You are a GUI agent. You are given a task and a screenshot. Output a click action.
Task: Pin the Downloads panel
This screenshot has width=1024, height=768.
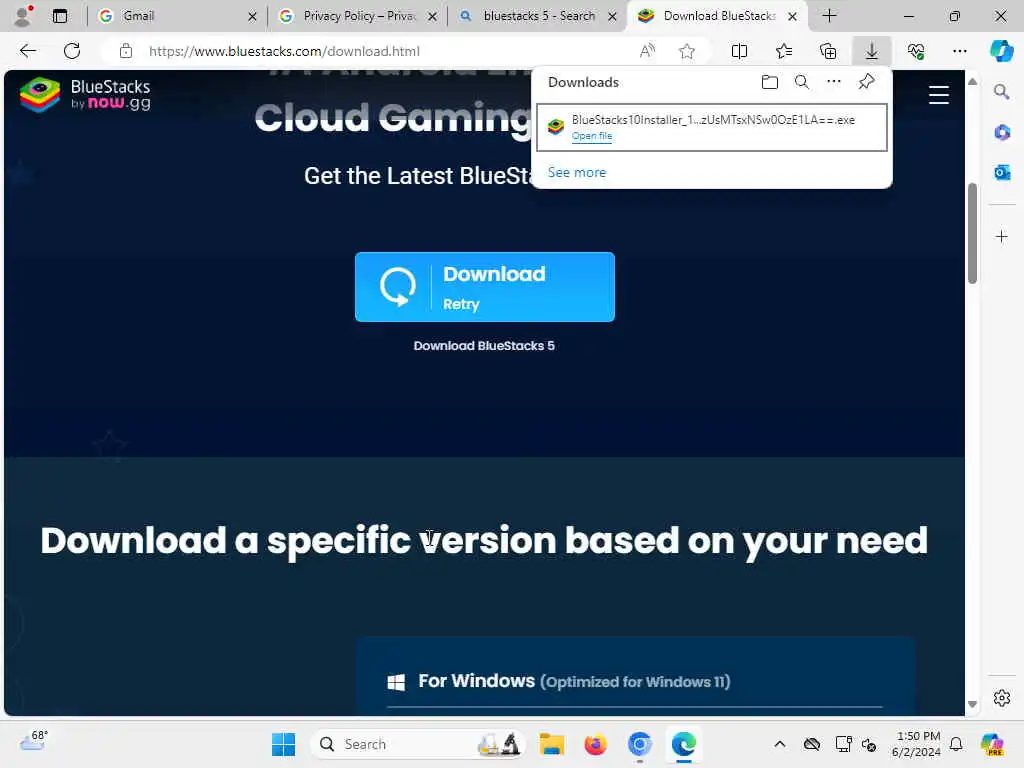(x=867, y=82)
